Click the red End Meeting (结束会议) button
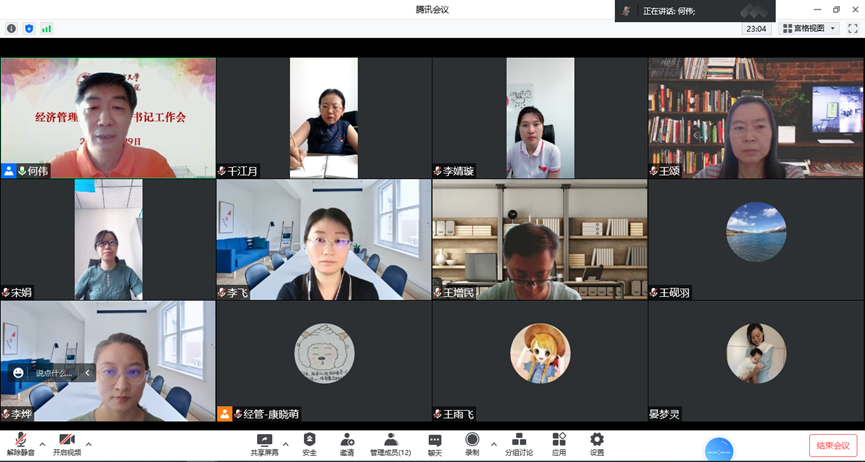Image resolution: width=865 pixels, height=462 pixels. (832, 446)
